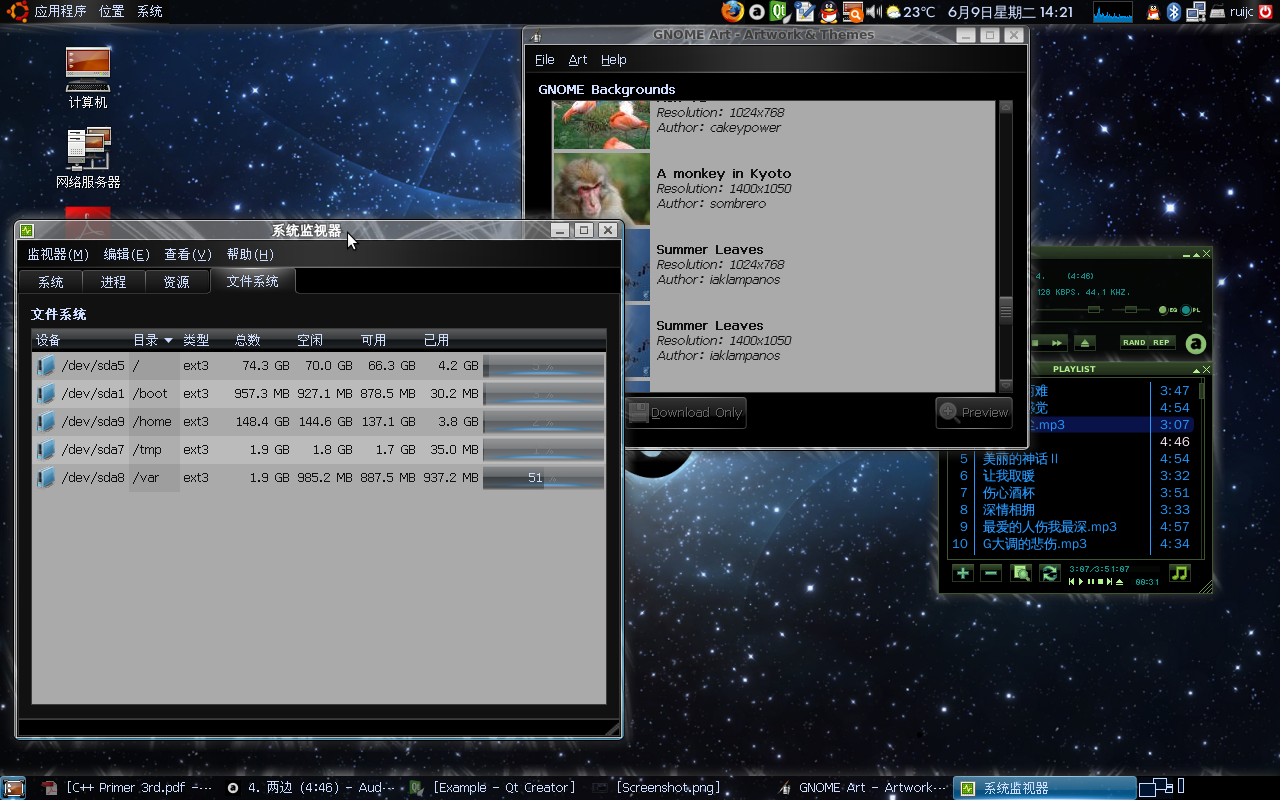The height and width of the screenshot is (800, 1280).
Task: Open File menu in GNOME Art
Action: click(x=544, y=60)
